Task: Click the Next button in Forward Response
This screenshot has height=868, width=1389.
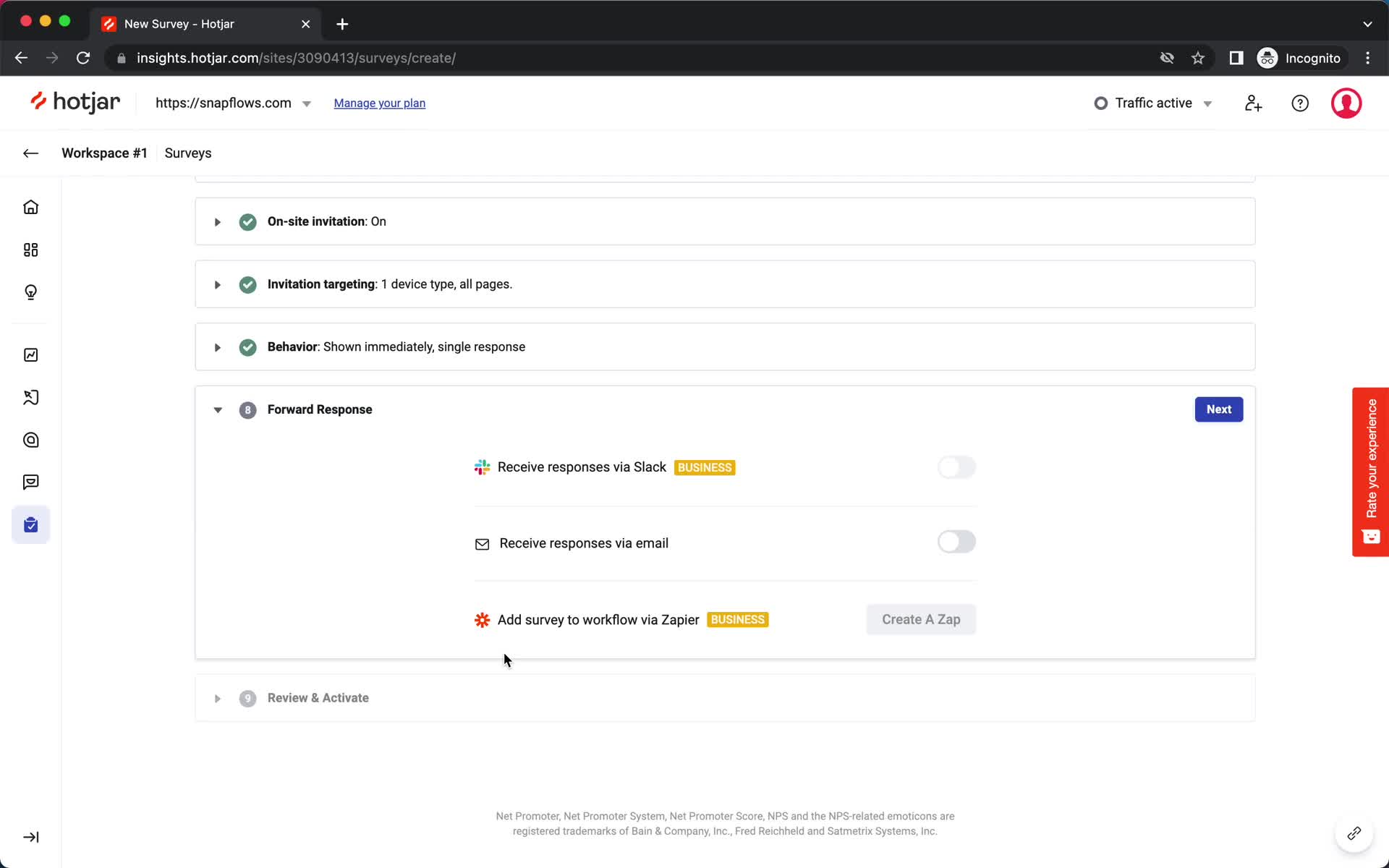Action: pos(1219,408)
